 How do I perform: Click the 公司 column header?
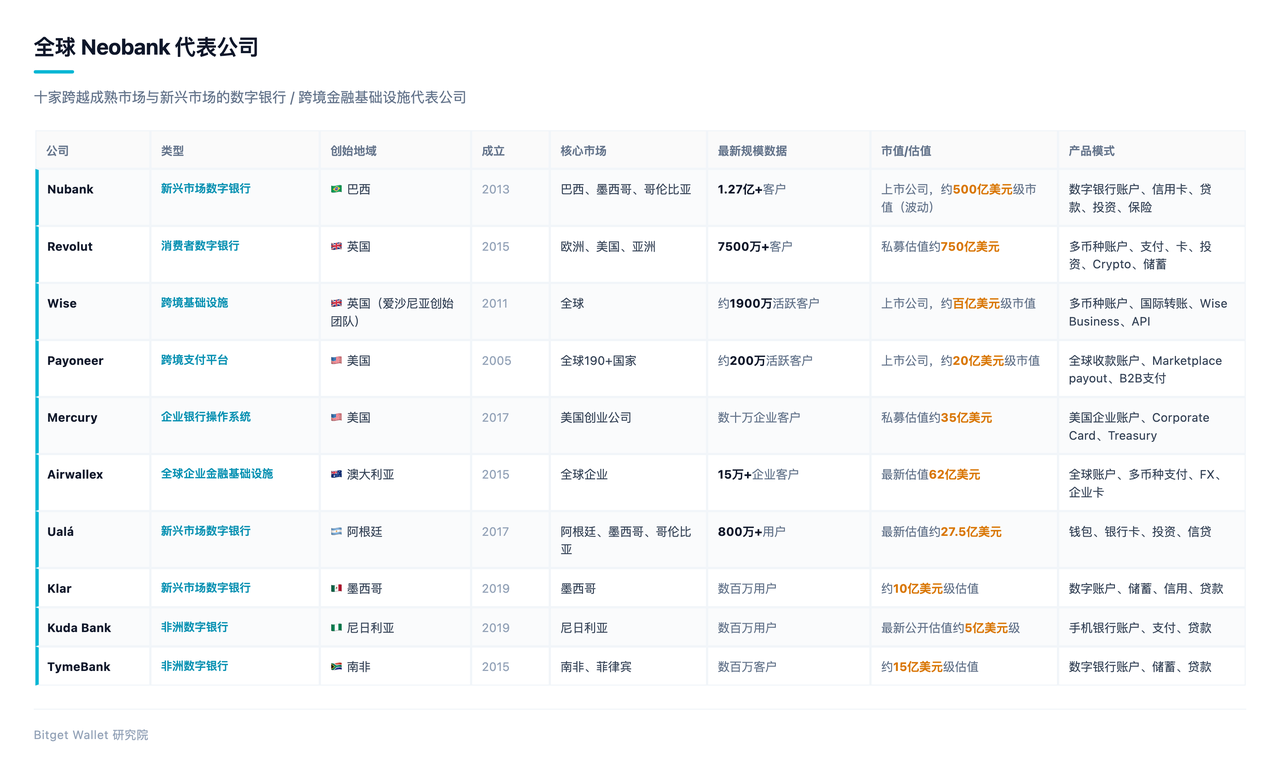point(58,151)
